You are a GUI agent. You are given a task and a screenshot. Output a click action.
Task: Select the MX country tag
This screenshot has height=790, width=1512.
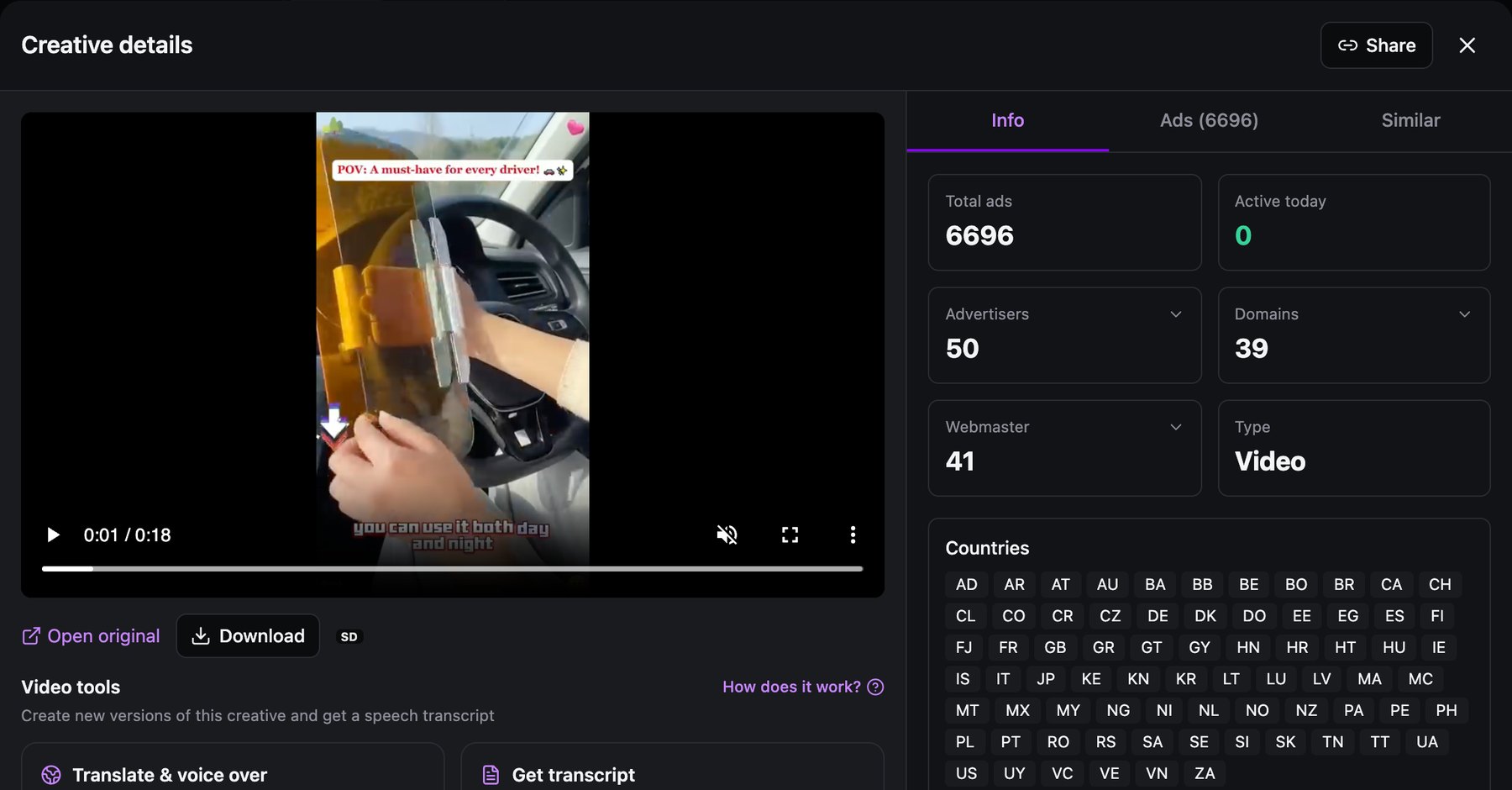[1017, 710]
